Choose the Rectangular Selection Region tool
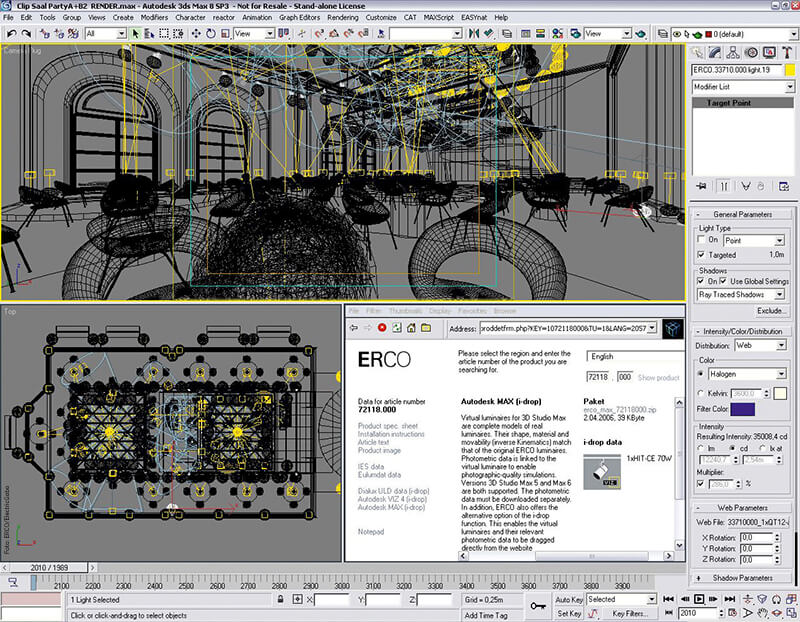Viewport: 800px width, 622px height. point(164,34)
